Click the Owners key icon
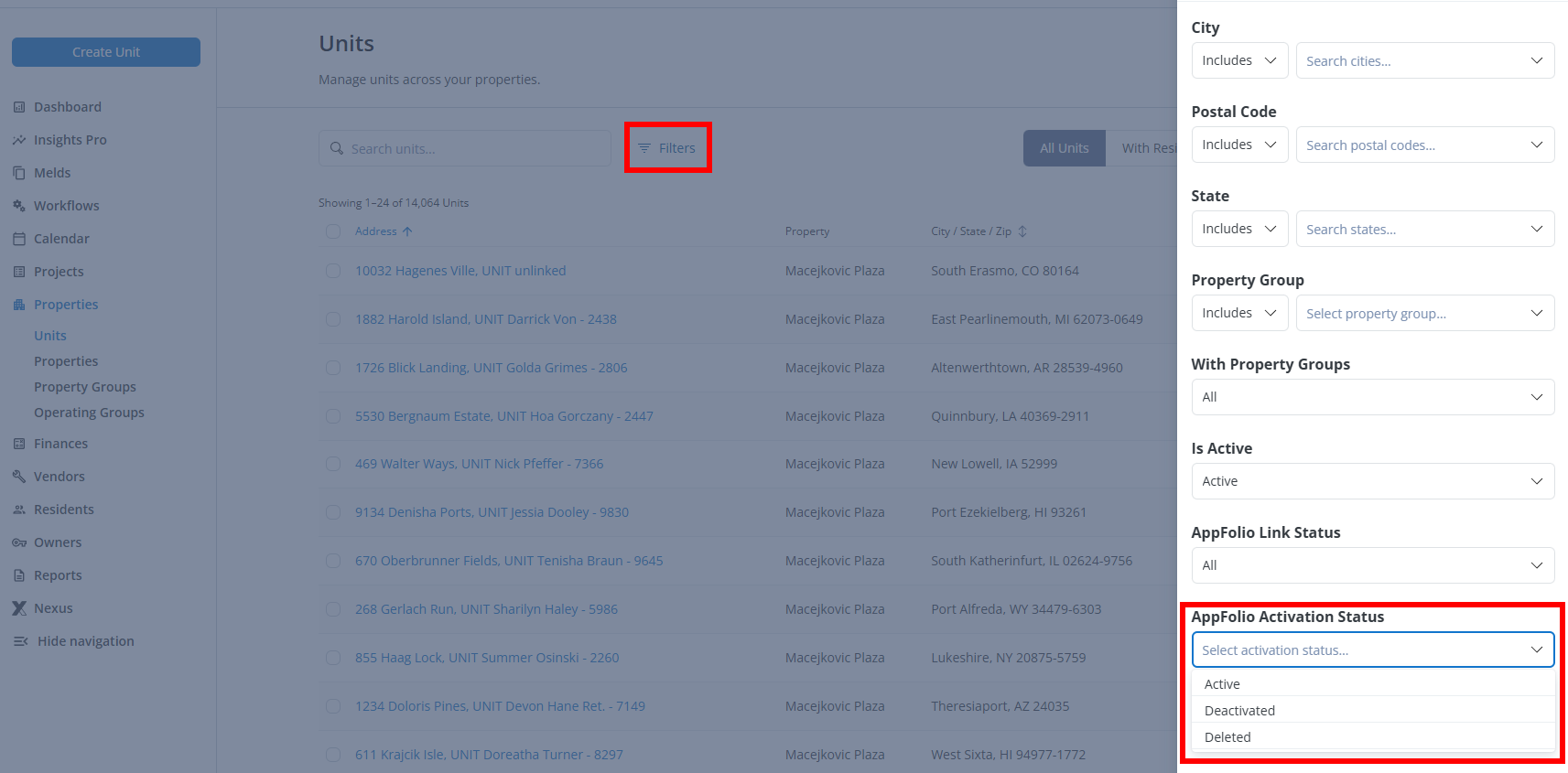Image resolution: width=1568 pixels, height=773 pixels. click(19, 542)
